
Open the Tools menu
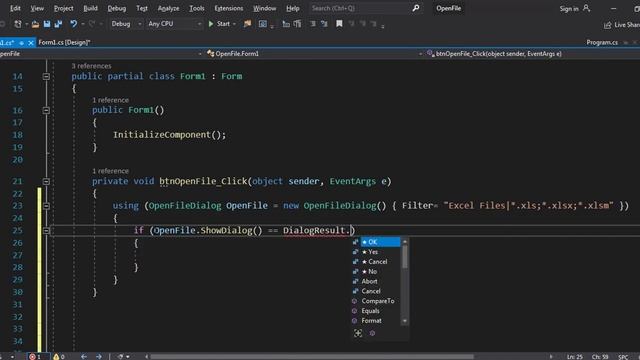click(x=197, y=8)
